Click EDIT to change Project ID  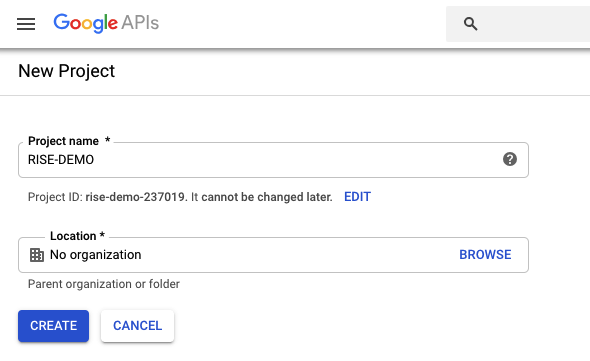(x=357, y=197)
